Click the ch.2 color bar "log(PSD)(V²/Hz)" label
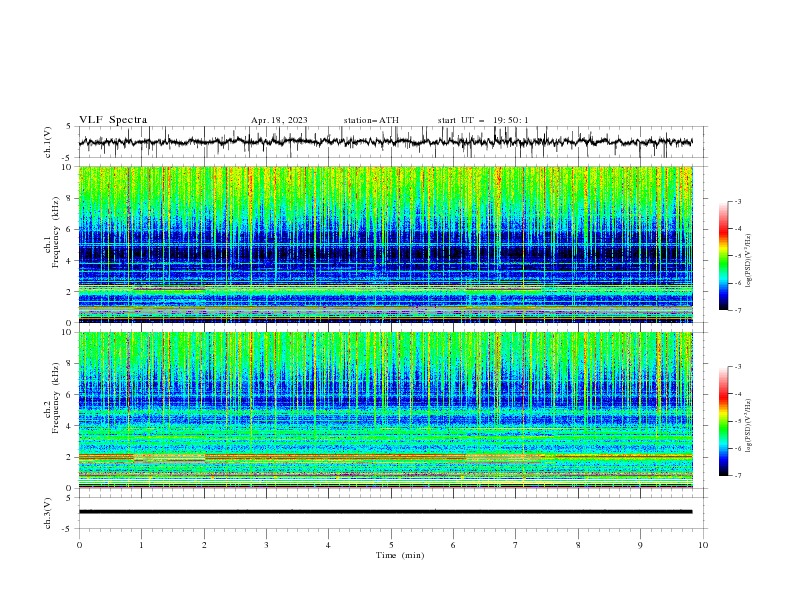This screenshot has width=792, height=612. point(749,425)
